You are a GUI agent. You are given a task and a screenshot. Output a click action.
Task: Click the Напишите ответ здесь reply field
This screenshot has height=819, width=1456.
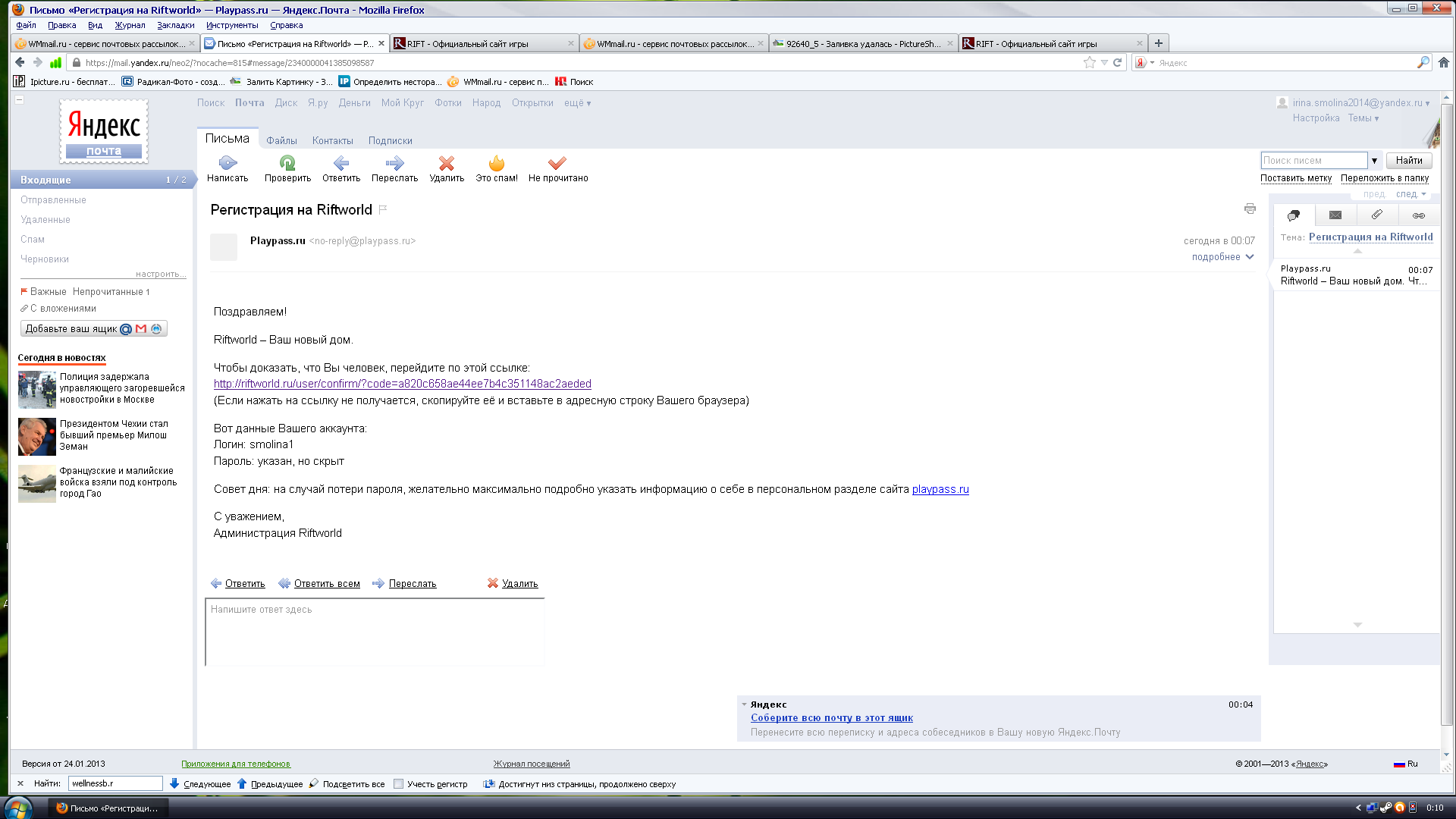click(x=375, y=632)
